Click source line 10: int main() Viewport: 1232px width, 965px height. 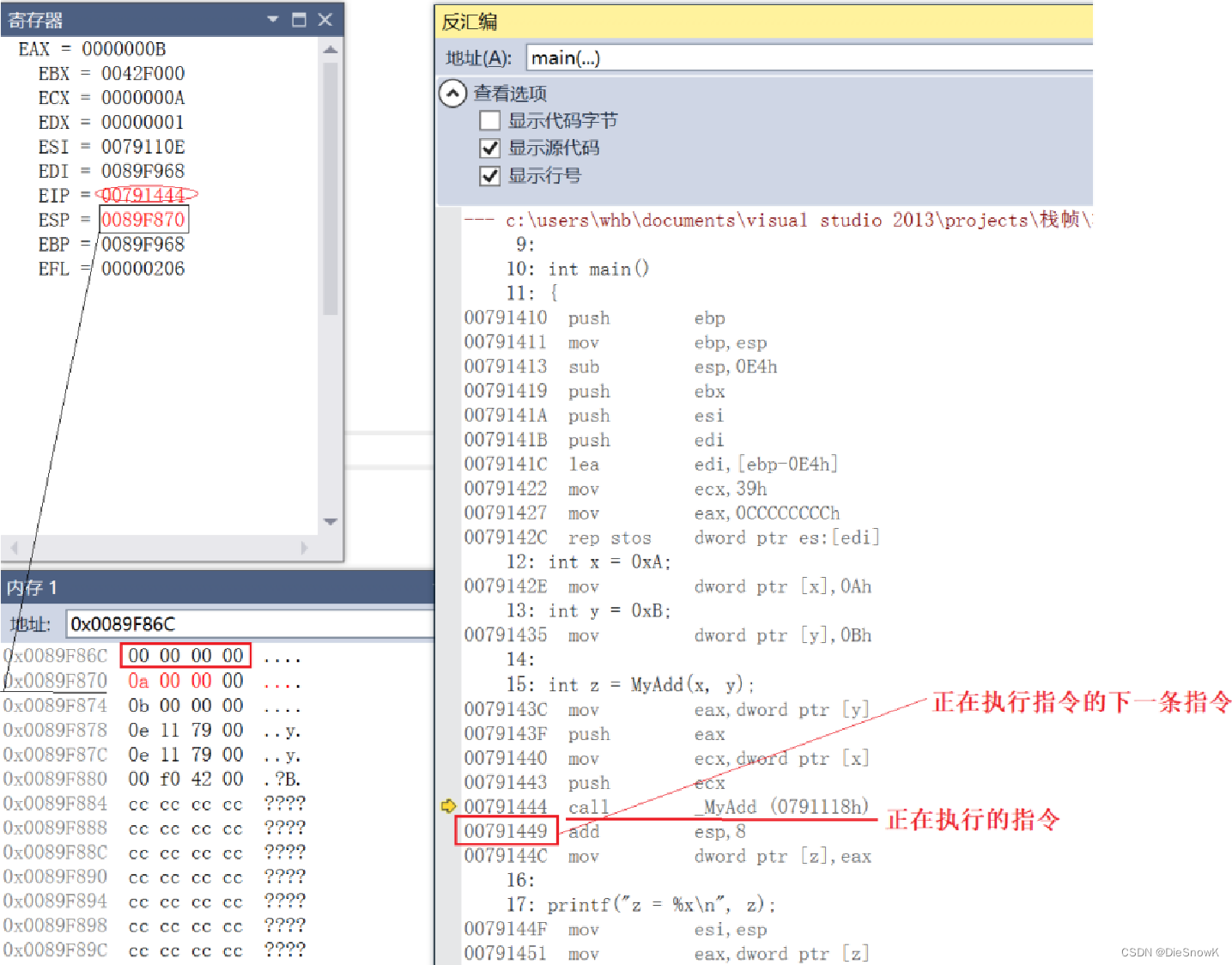point(578,270)
